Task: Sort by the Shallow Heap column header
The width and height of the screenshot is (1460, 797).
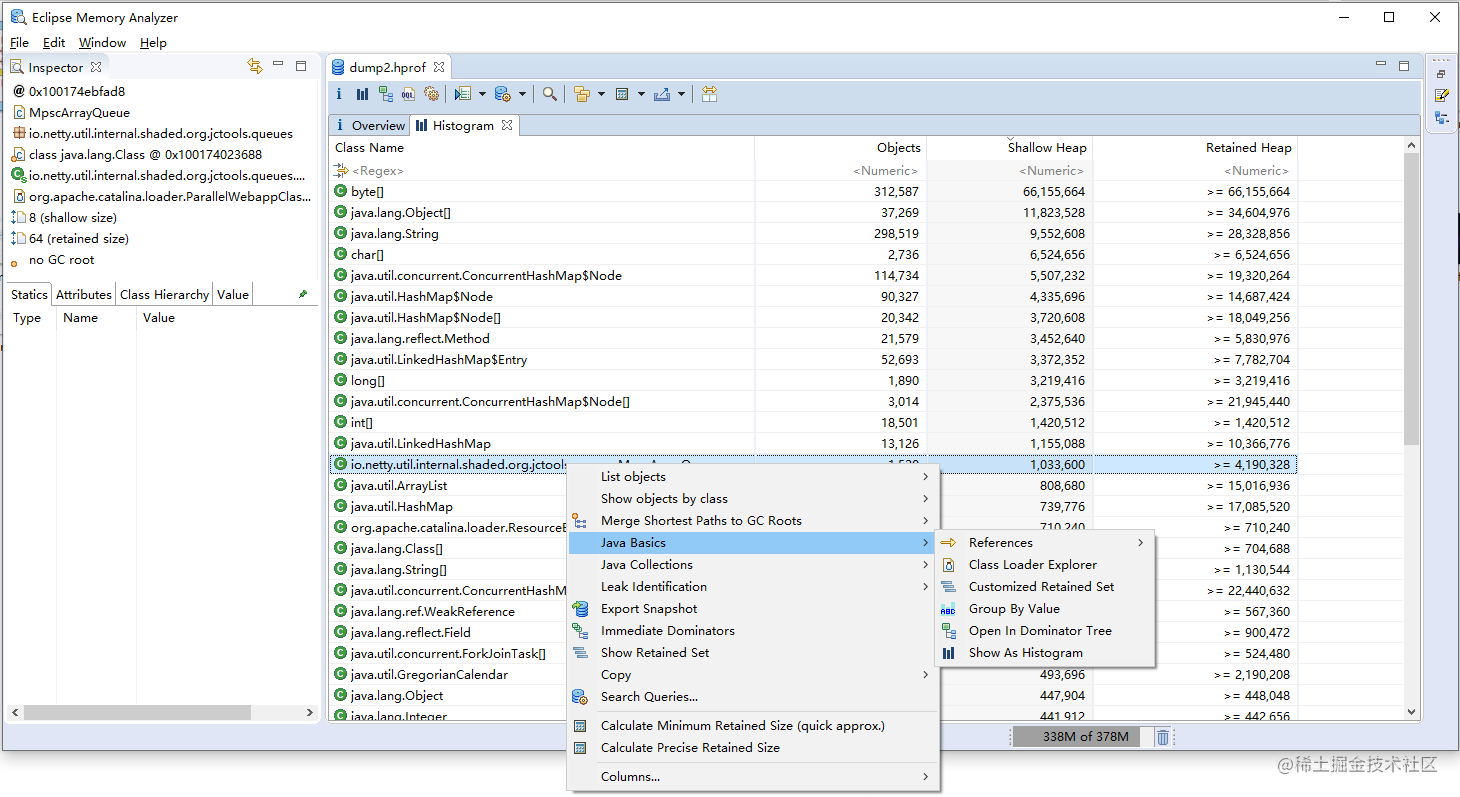Action: [1010, 147]
